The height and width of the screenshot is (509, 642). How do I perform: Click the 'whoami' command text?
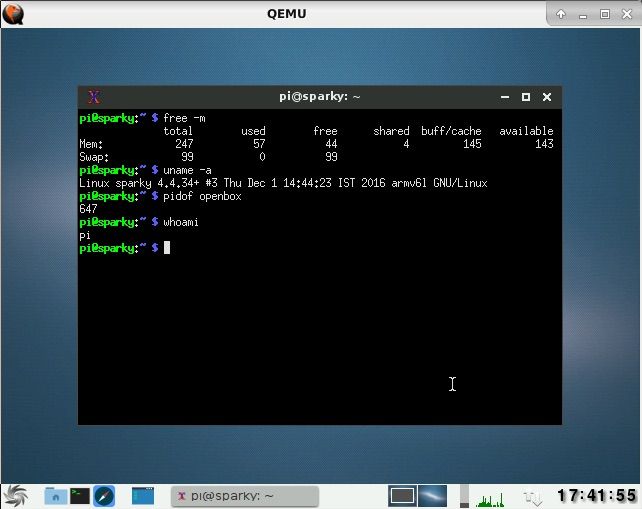click(181, 222)
